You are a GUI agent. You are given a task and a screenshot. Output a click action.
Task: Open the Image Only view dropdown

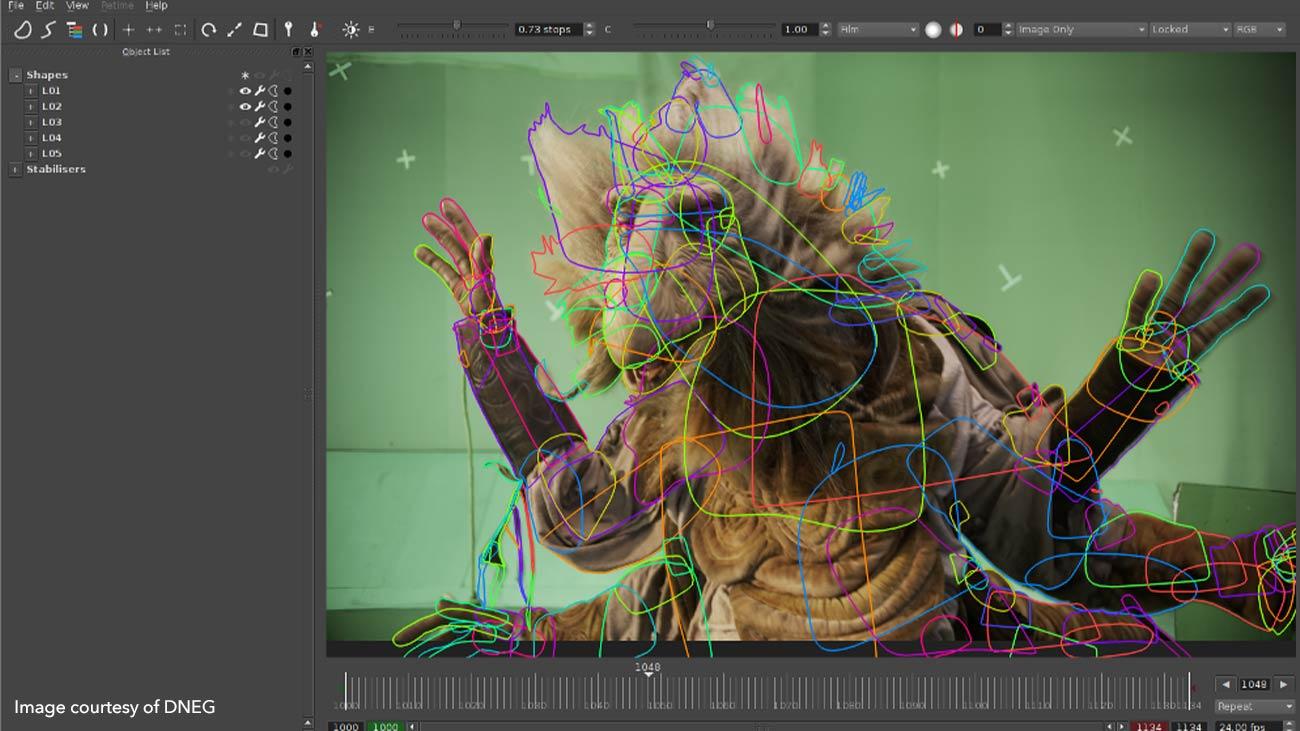(x=1080, y=30)
